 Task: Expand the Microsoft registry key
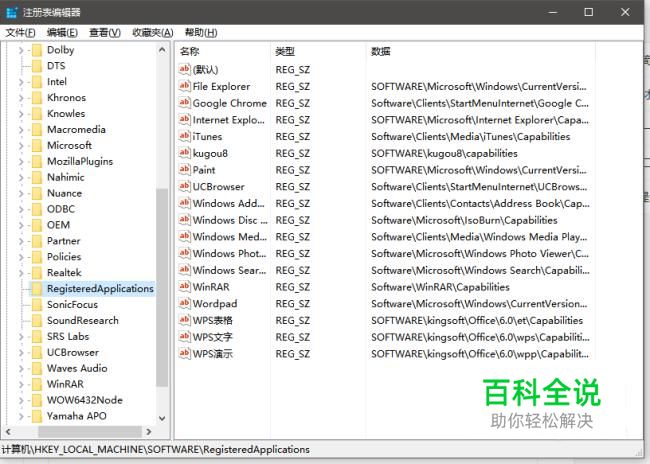(x=21, y=146)
